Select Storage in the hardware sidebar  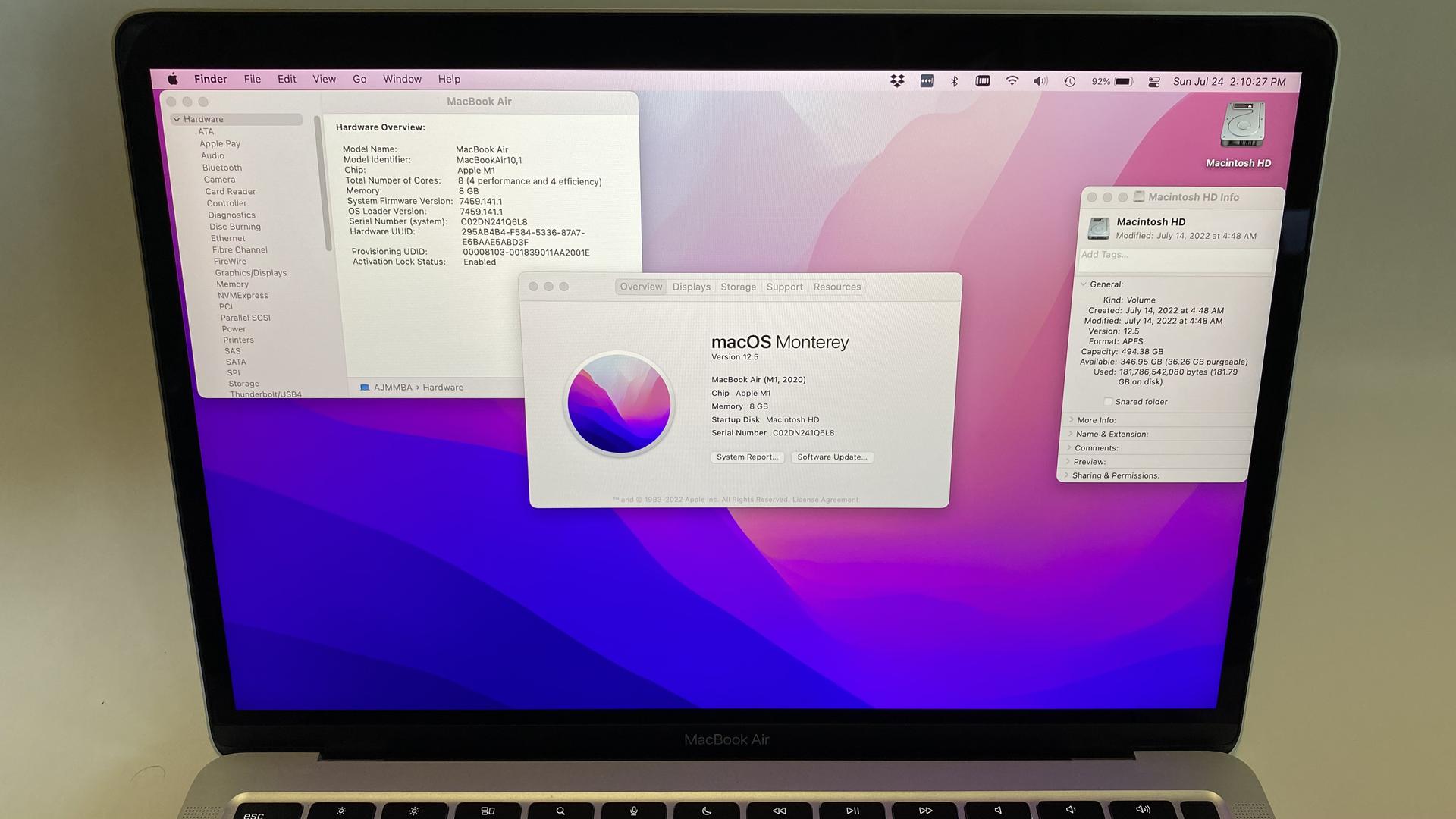coord(243,384)
